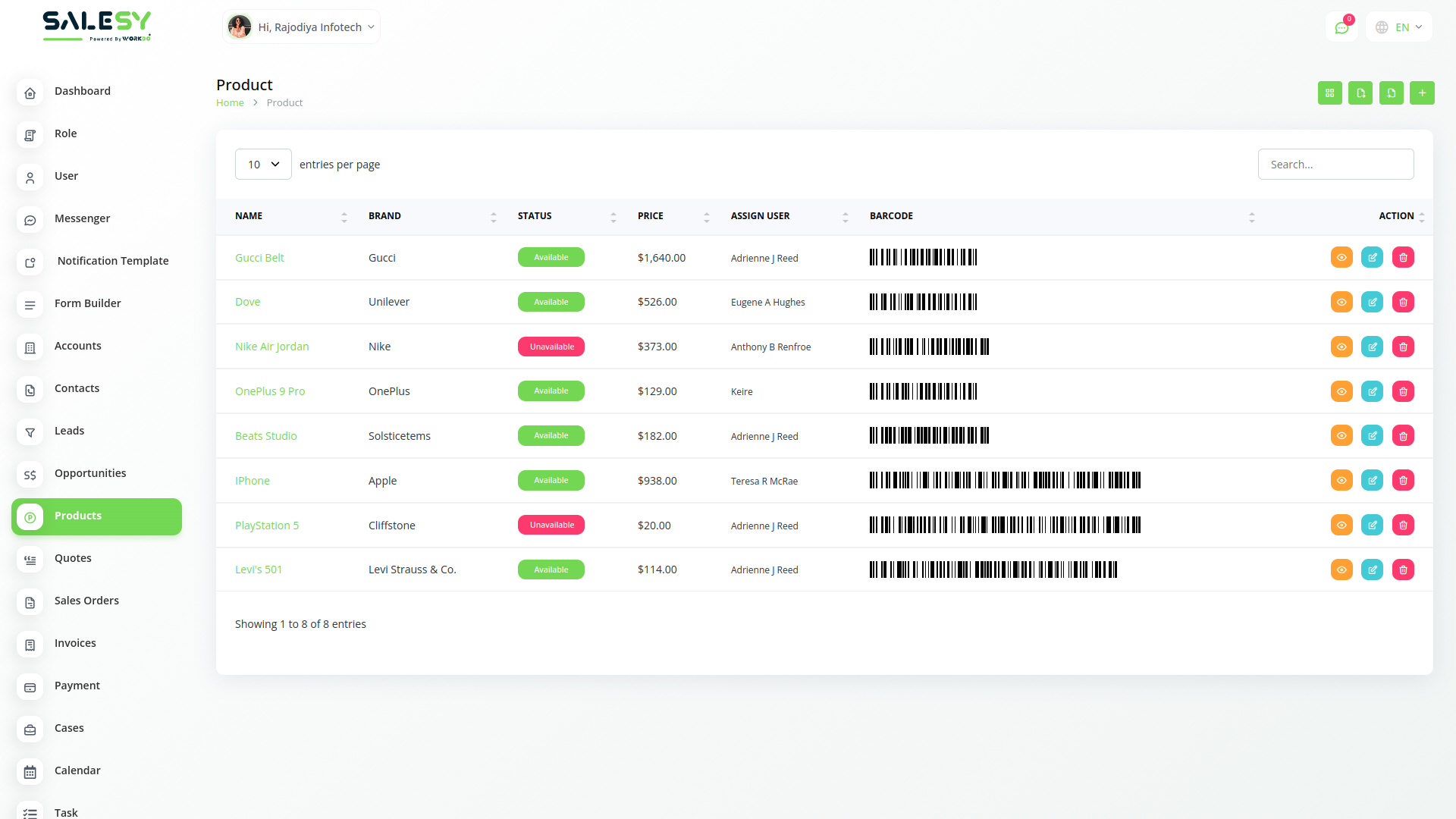Open the entries per page dropdown
The height and width of the screenshot is (819, 1456).
coord(263,165)
